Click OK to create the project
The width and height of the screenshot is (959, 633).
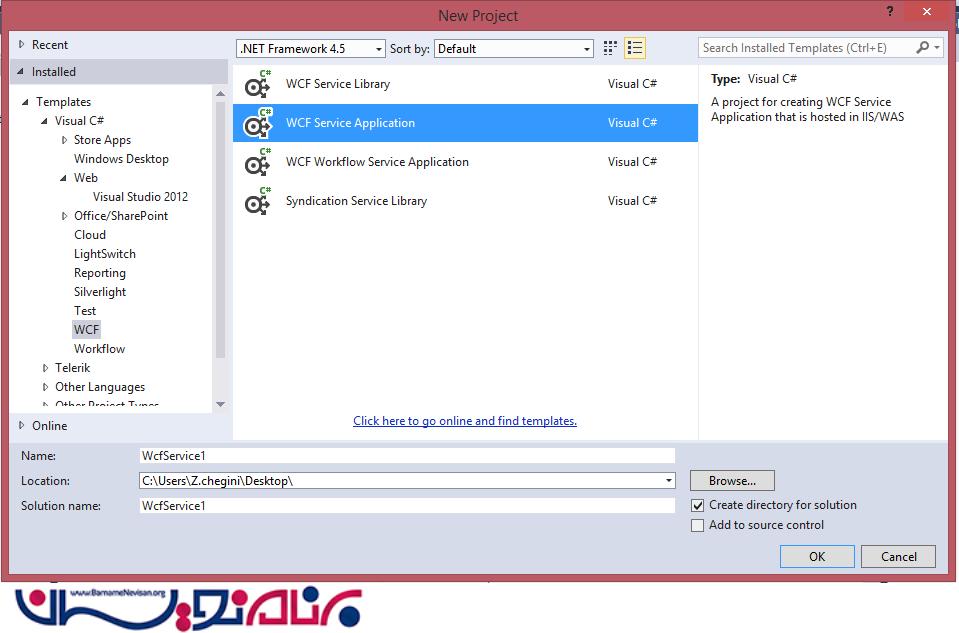pyautogui.click(x=817, y=557)
